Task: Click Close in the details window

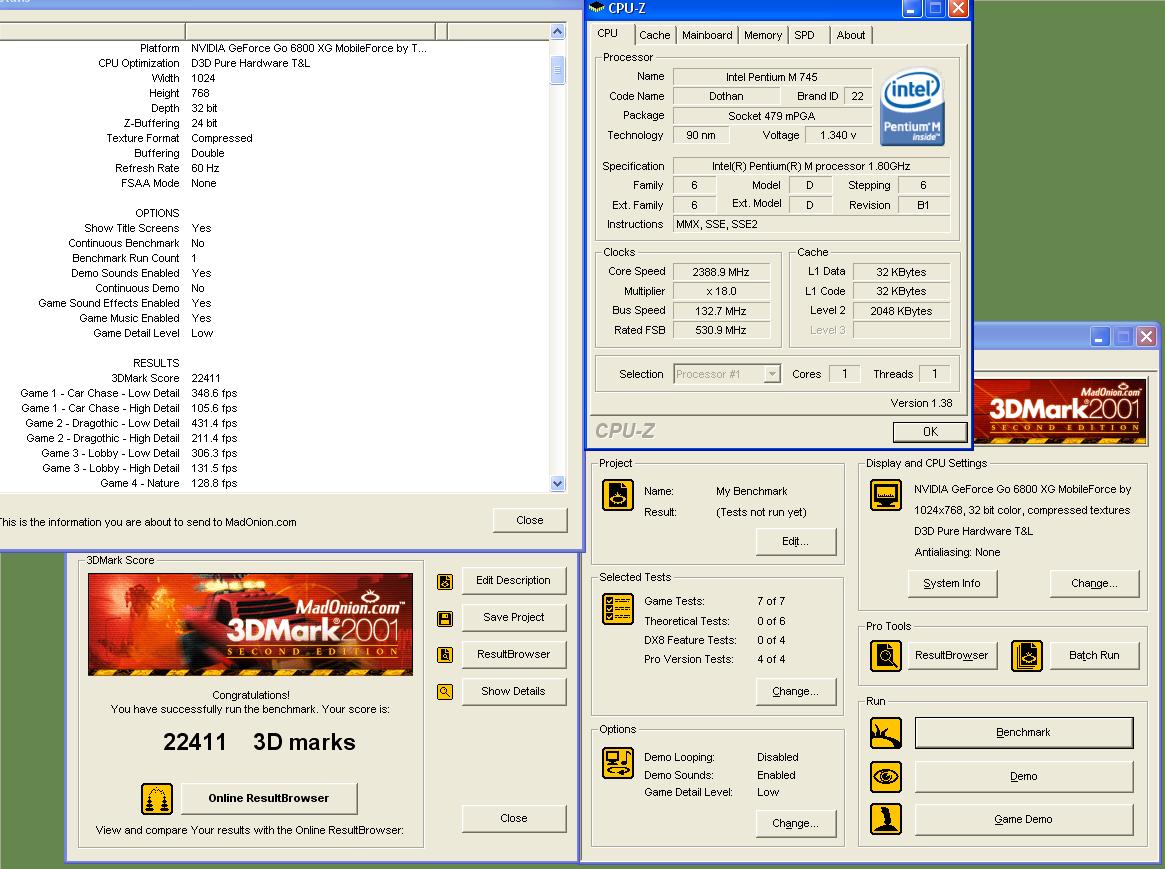Action: coord(530,520)
